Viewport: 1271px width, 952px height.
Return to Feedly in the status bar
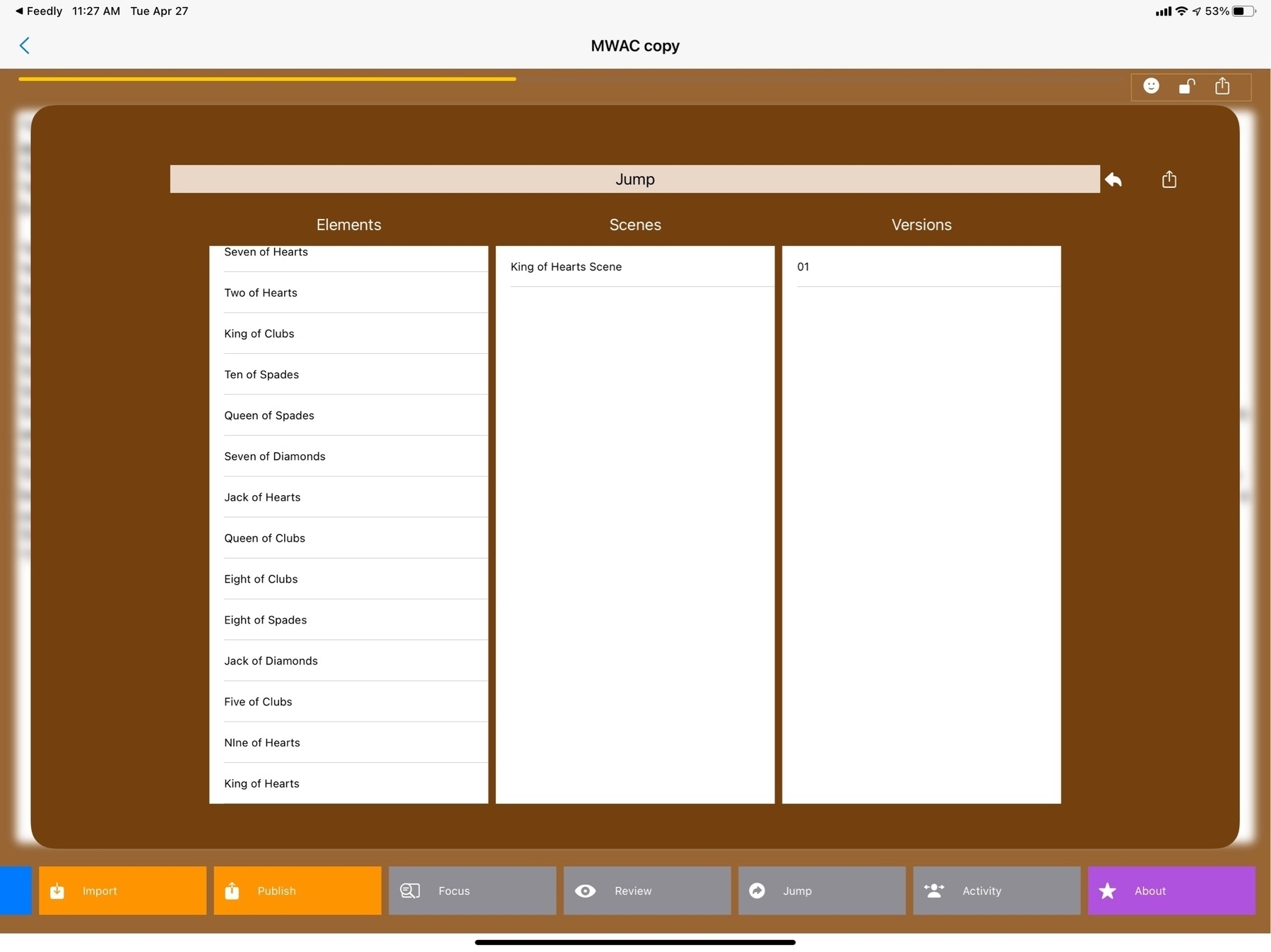tap(39, 11)
